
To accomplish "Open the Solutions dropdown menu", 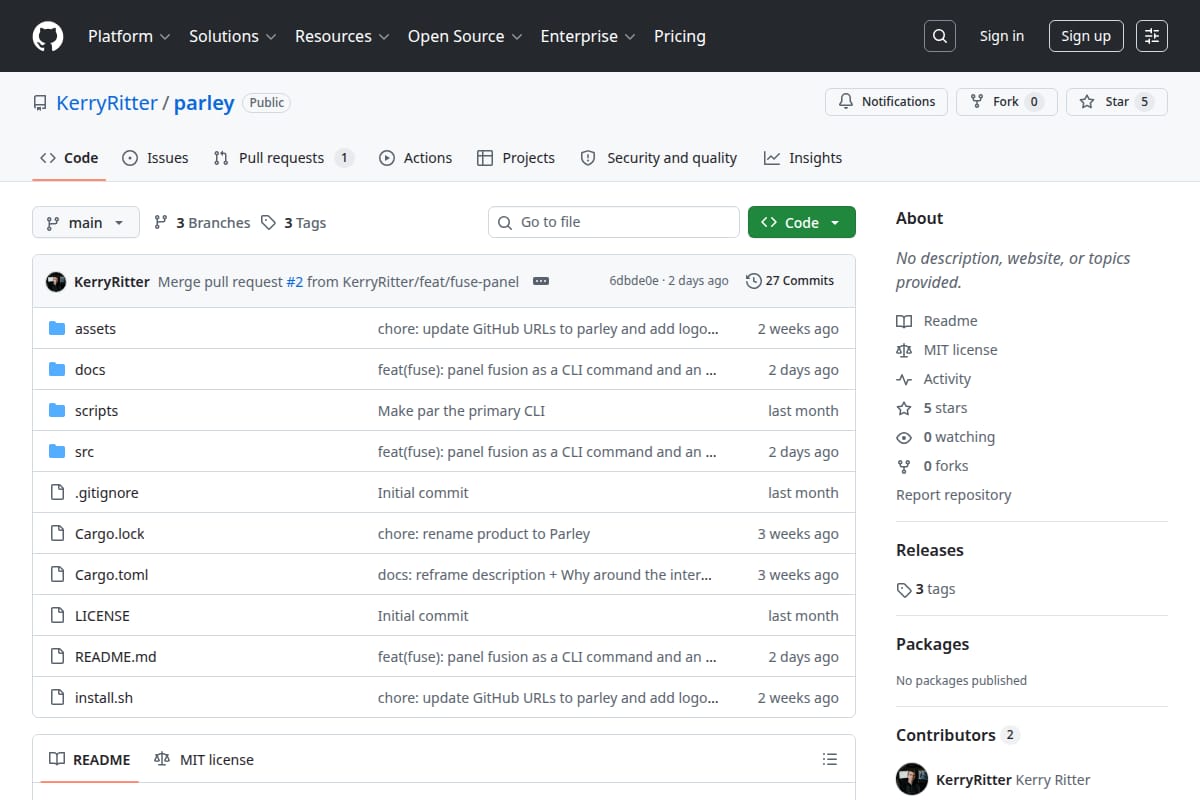I will pos(232,36).
